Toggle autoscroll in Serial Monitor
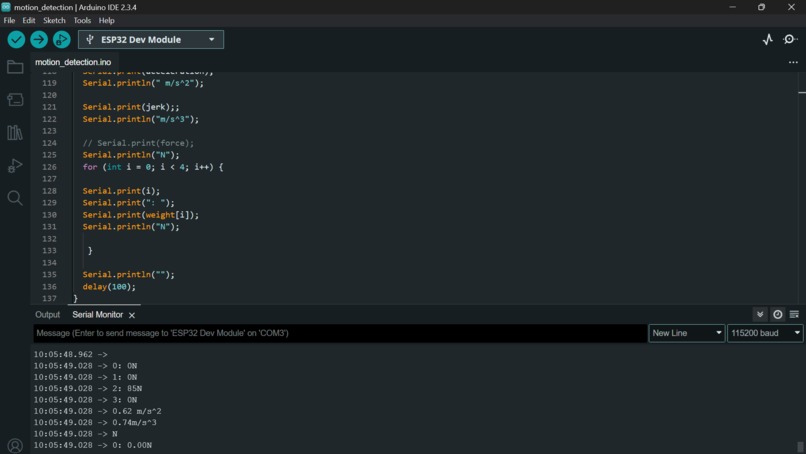This screenshot has height=454, width=806. [760, 314]
